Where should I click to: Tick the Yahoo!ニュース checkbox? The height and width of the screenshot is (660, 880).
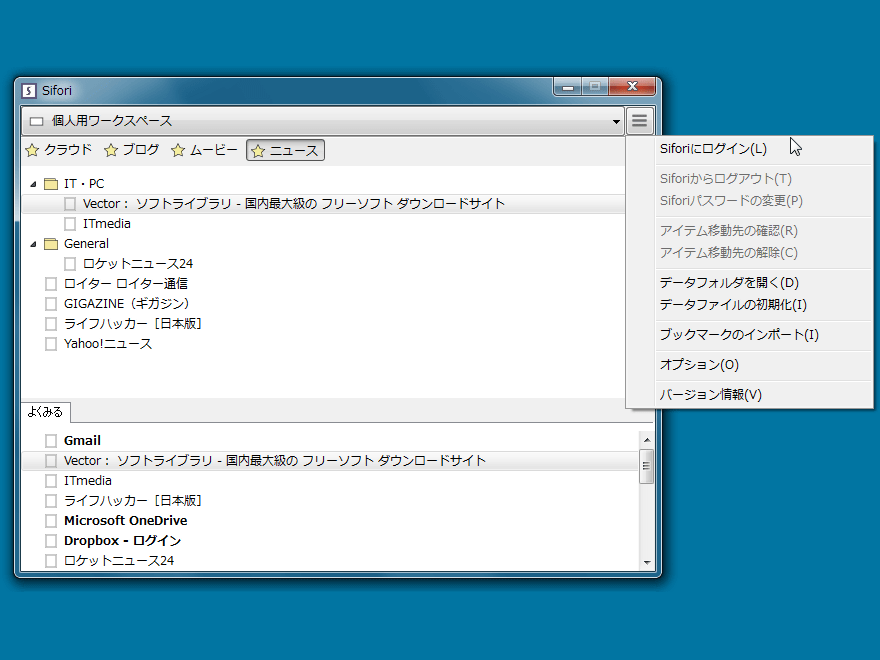pyautogui.click(x=51, y=344)
